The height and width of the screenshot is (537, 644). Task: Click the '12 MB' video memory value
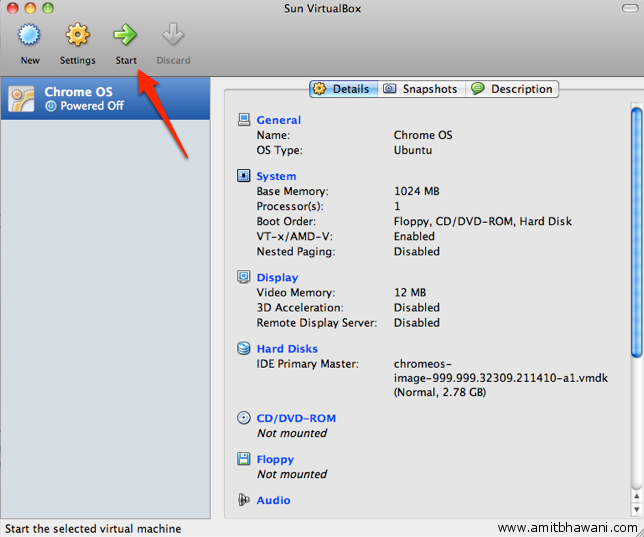410,293
